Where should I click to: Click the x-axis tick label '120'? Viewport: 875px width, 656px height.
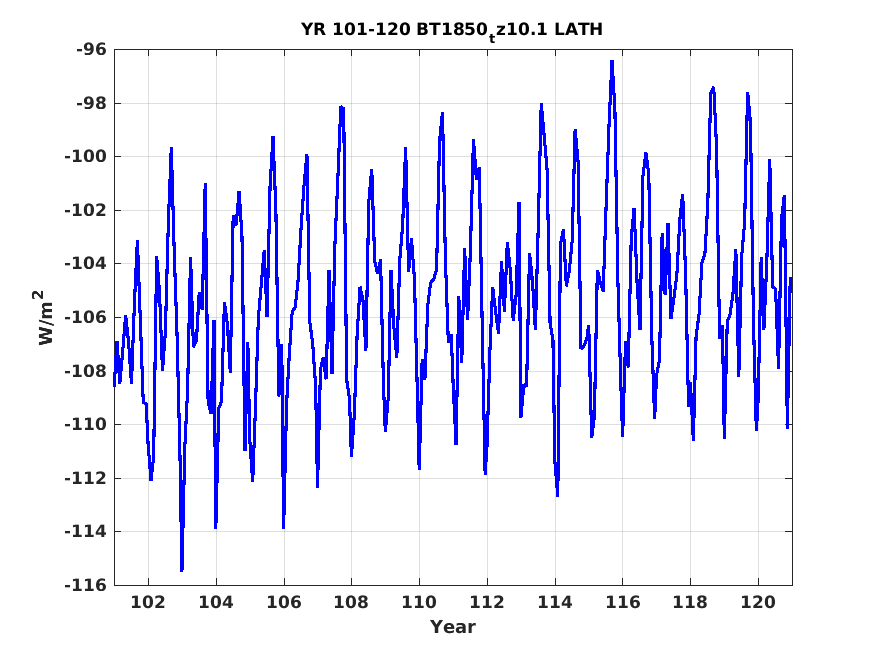(758, 602)
